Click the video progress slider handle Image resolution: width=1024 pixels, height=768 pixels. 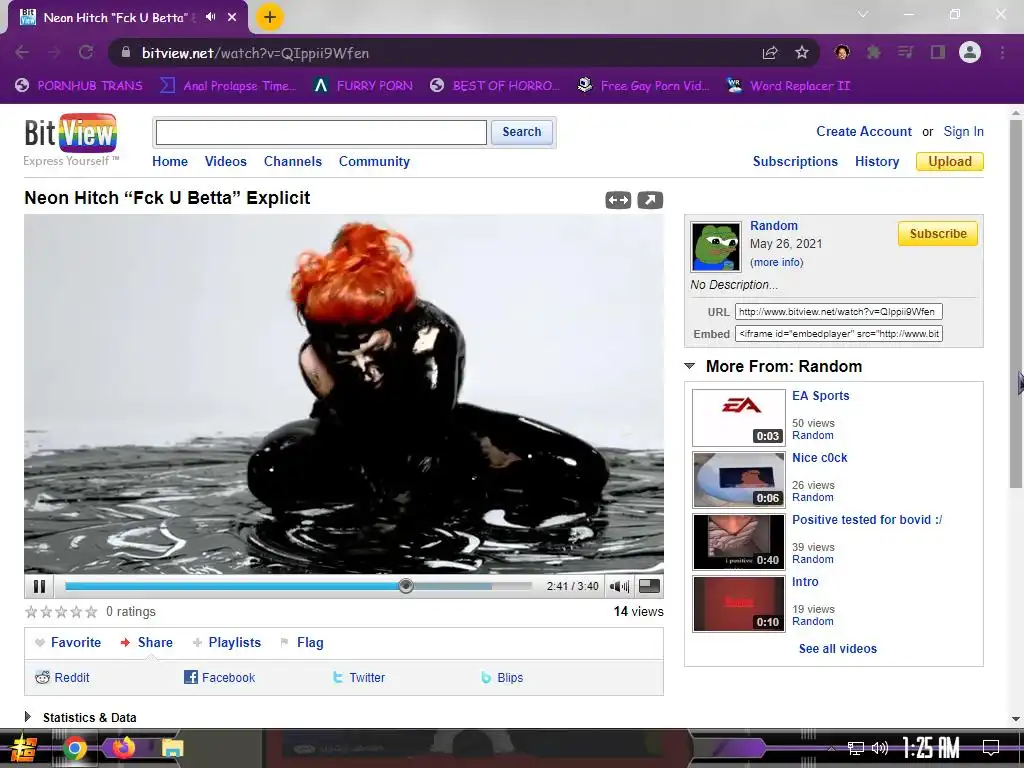point(406,586)
